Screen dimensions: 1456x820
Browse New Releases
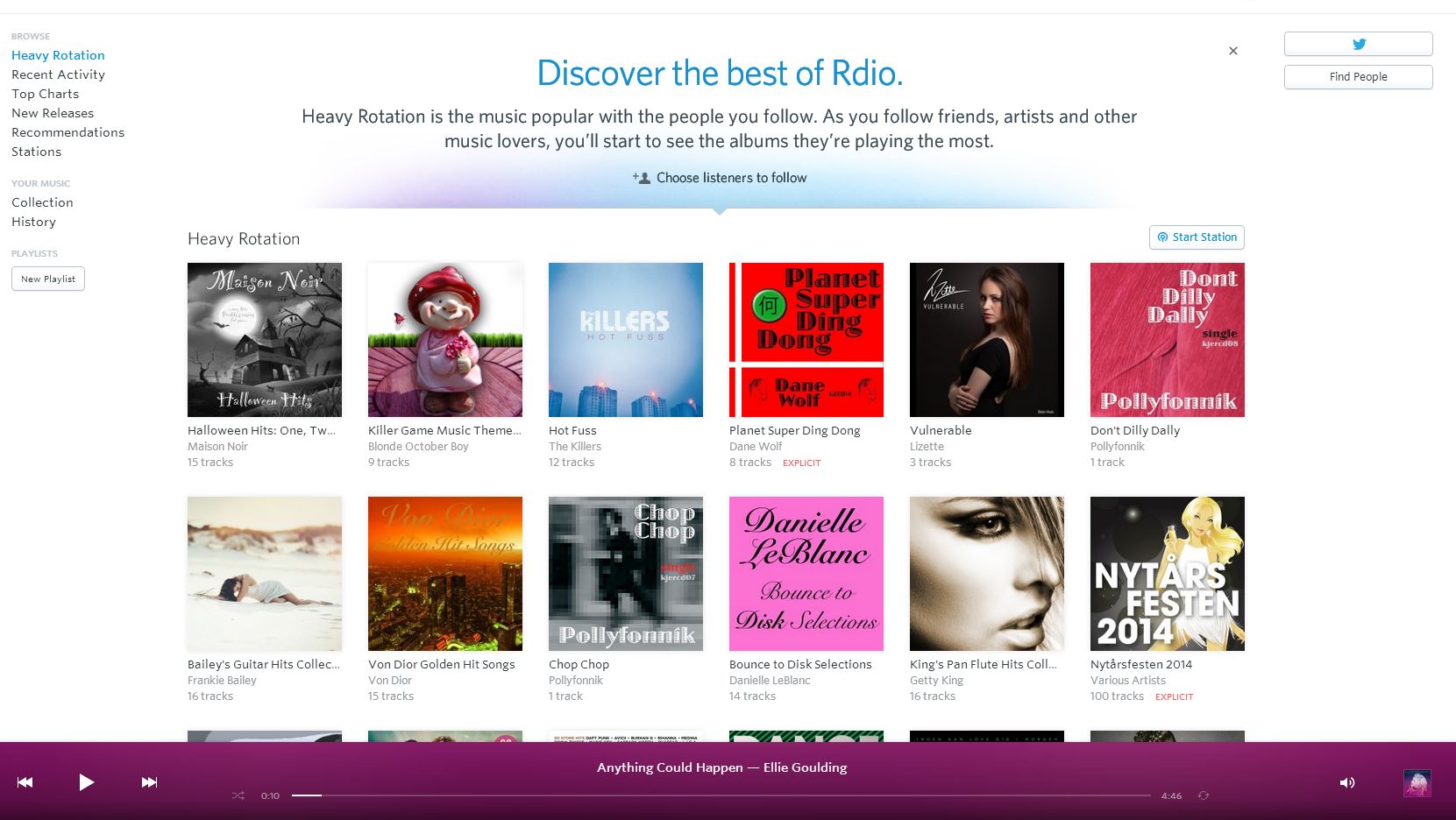pos(53,113)
